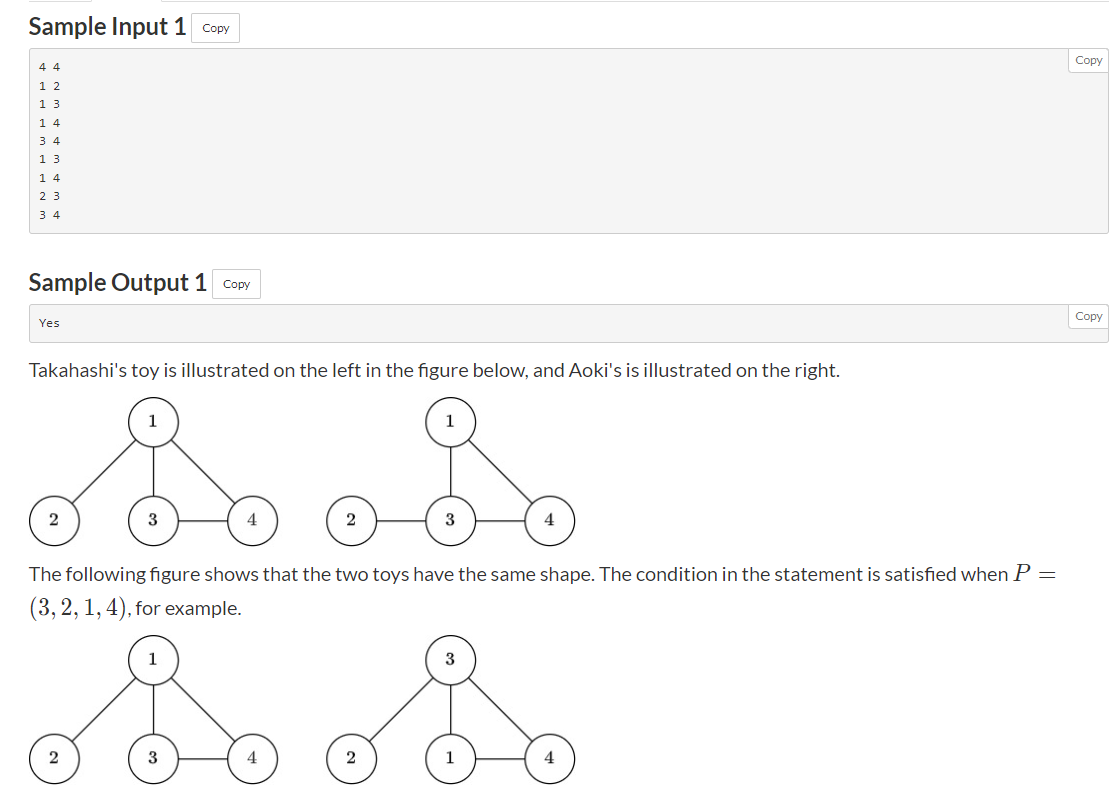This screenshot has width=1120, height=794.
Task: Click the last line of the sample input
Action: [49, 214]
